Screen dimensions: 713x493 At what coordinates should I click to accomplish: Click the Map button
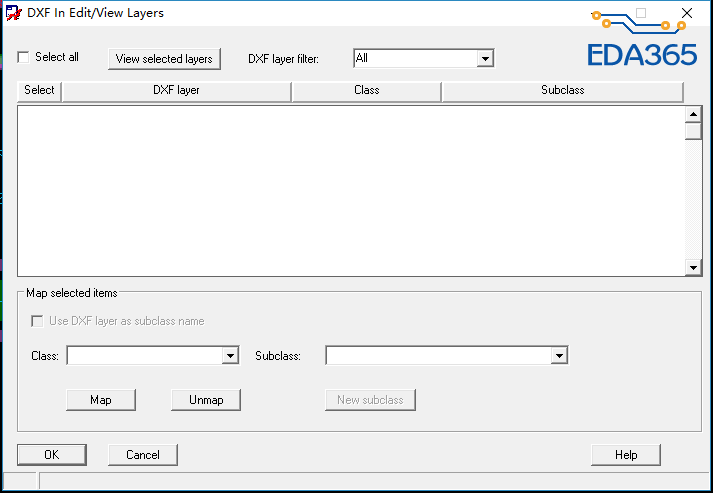pos(101,400)
